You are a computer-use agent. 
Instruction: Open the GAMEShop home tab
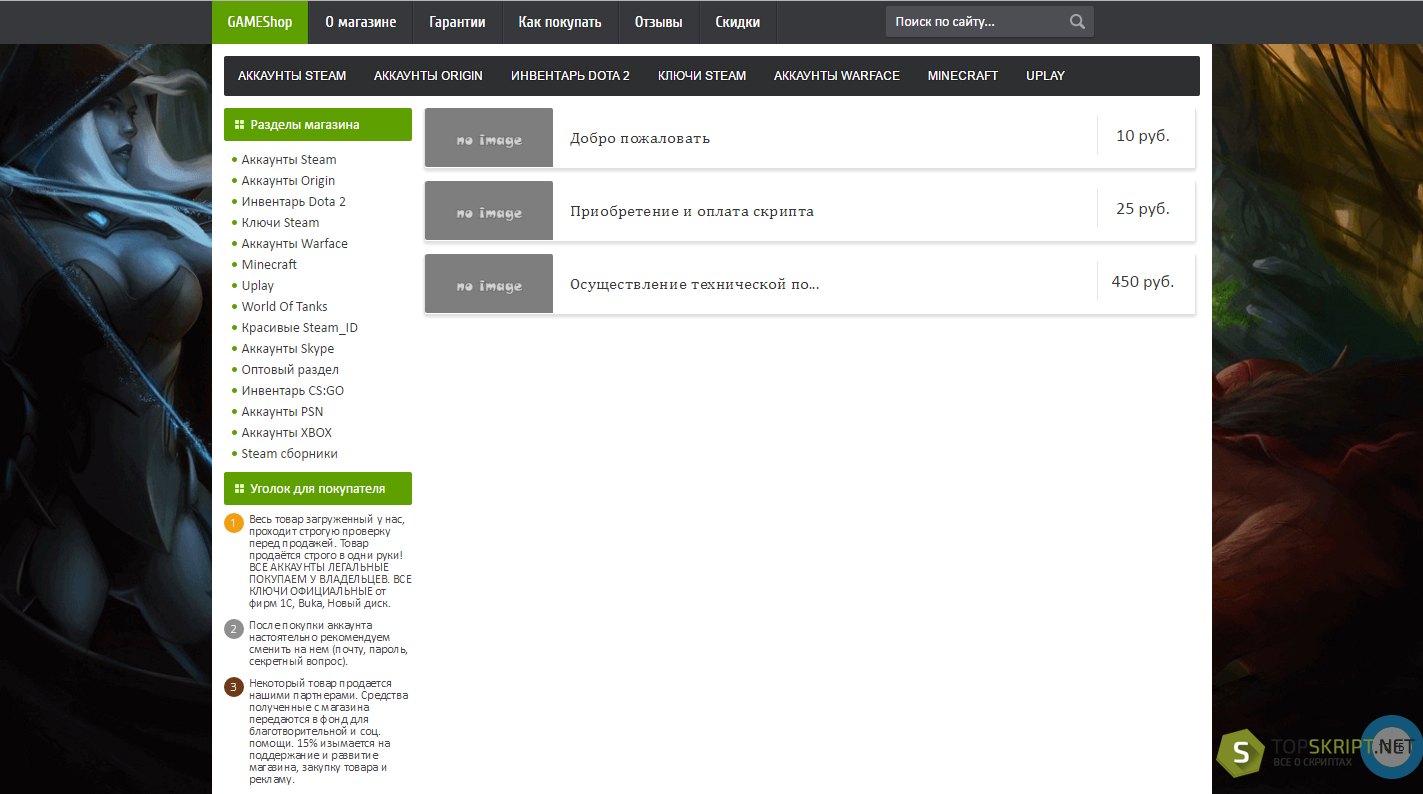point(260,22)
